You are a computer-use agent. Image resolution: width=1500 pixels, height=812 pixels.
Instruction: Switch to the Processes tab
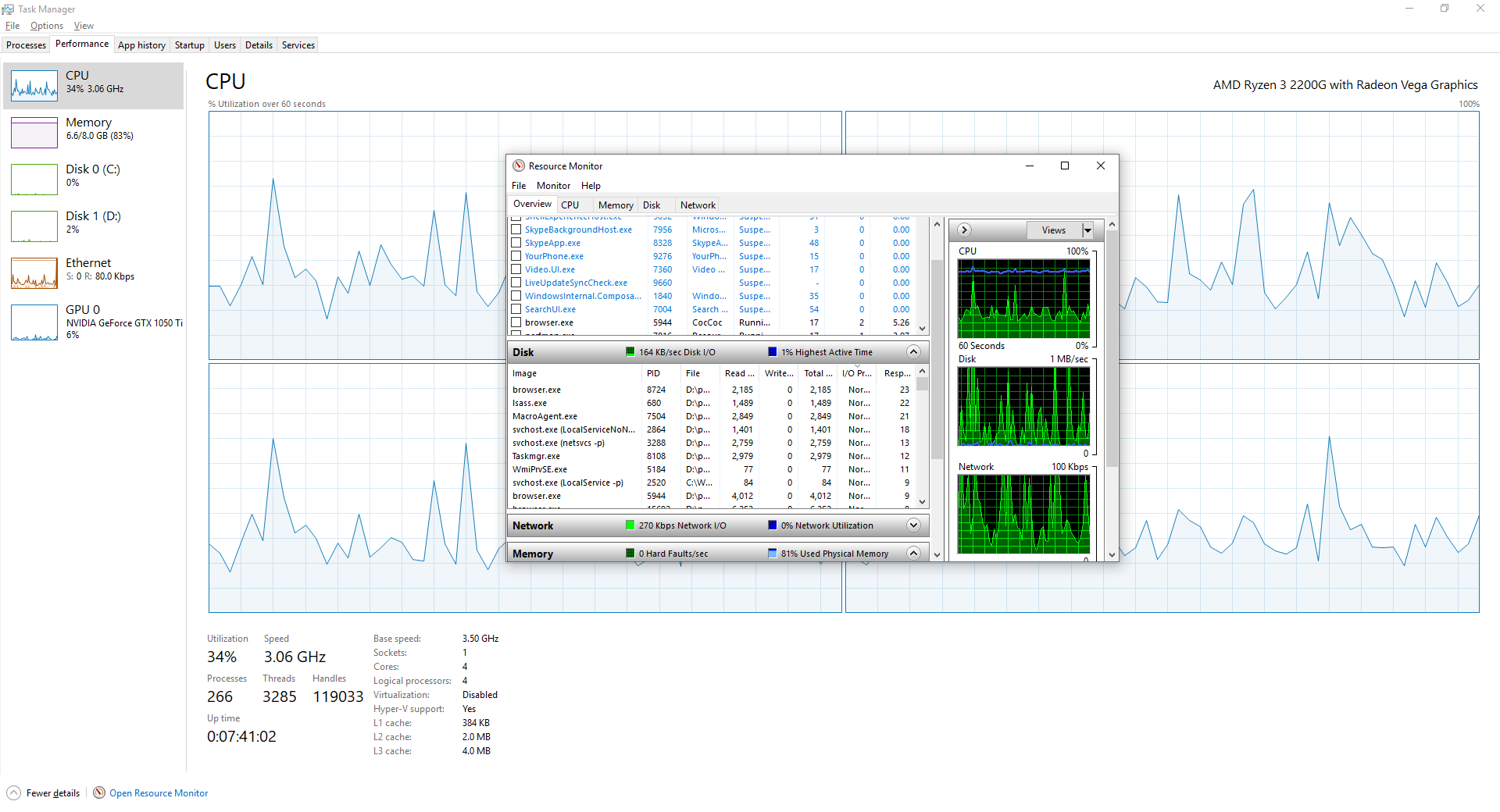click(x=26, y=45)
